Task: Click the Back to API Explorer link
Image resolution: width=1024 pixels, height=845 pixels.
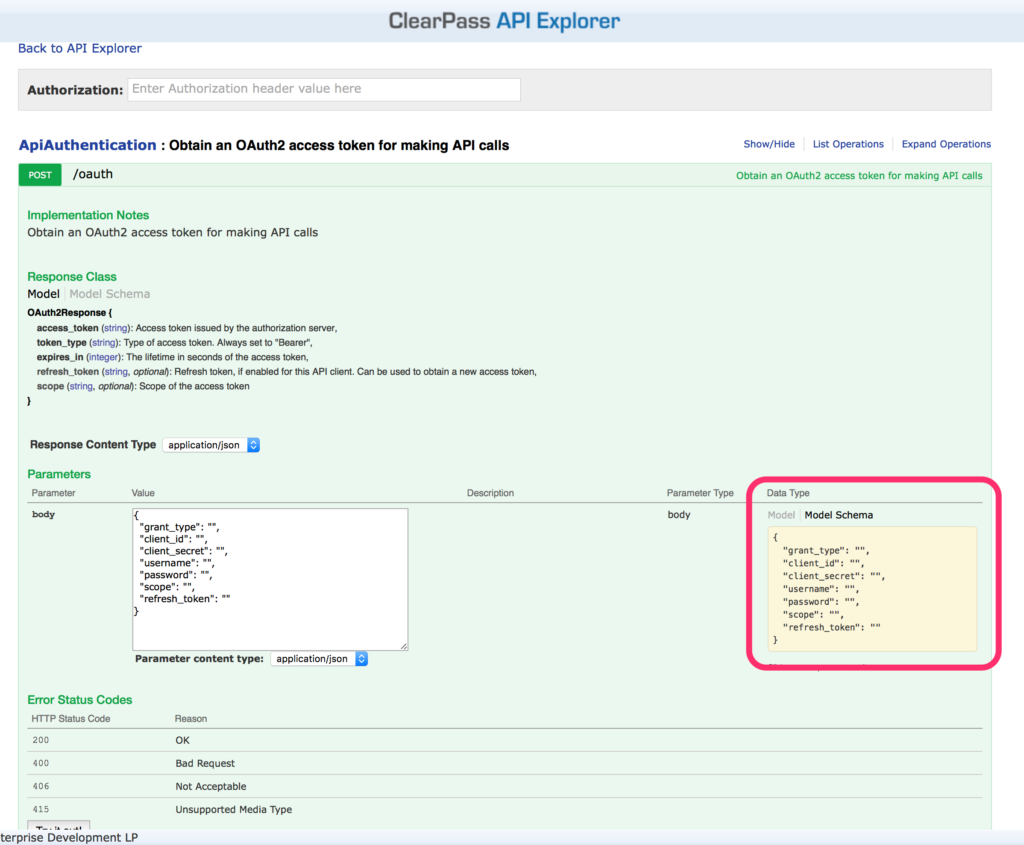Action: pos(80,48)
